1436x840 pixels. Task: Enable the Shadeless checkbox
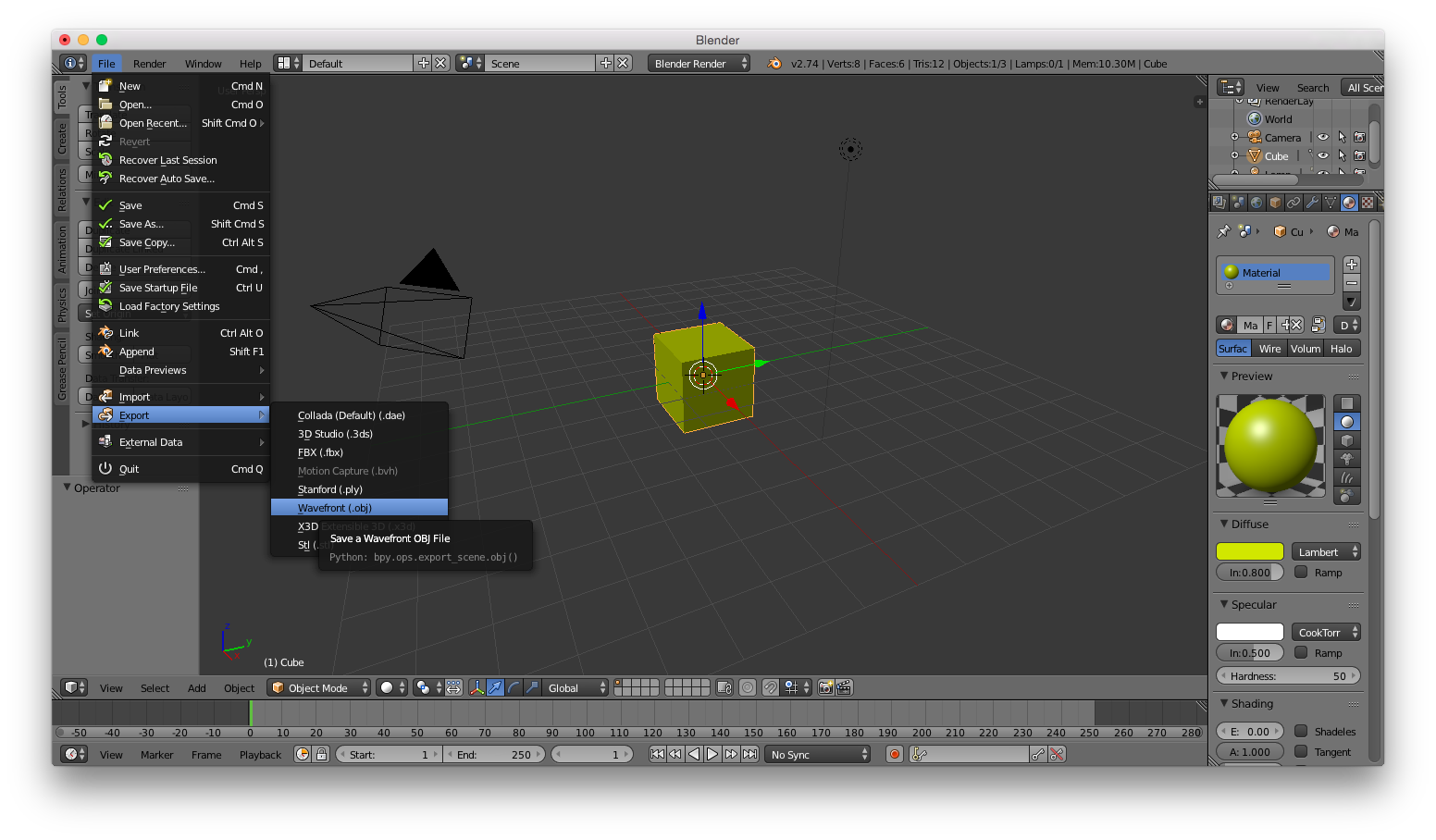[1301, 731]
